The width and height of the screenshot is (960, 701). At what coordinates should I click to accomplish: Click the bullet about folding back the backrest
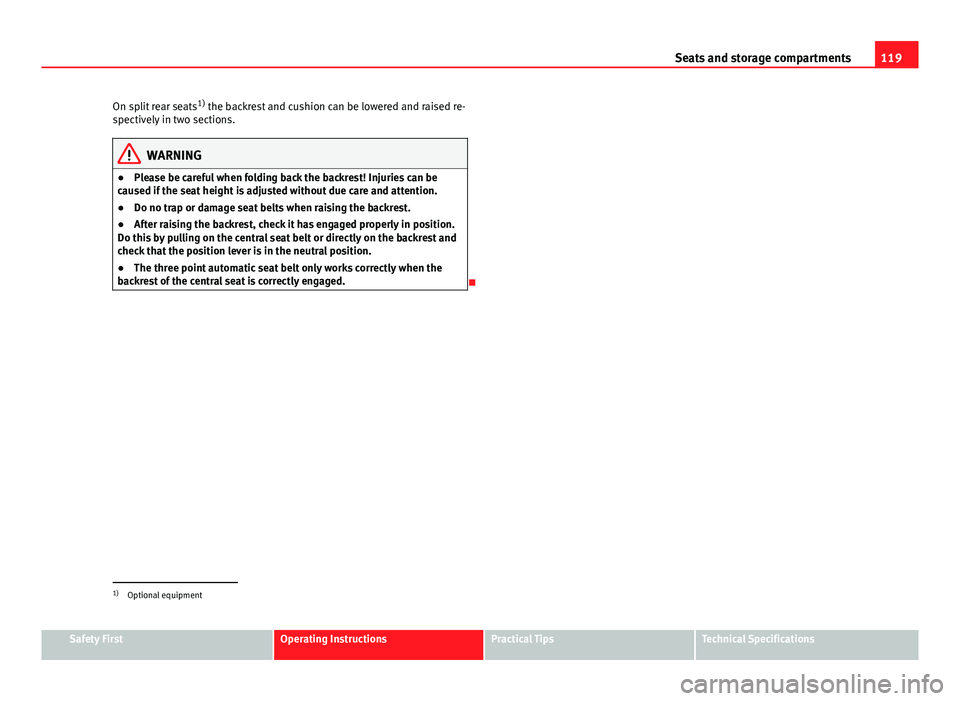[277, 184]
